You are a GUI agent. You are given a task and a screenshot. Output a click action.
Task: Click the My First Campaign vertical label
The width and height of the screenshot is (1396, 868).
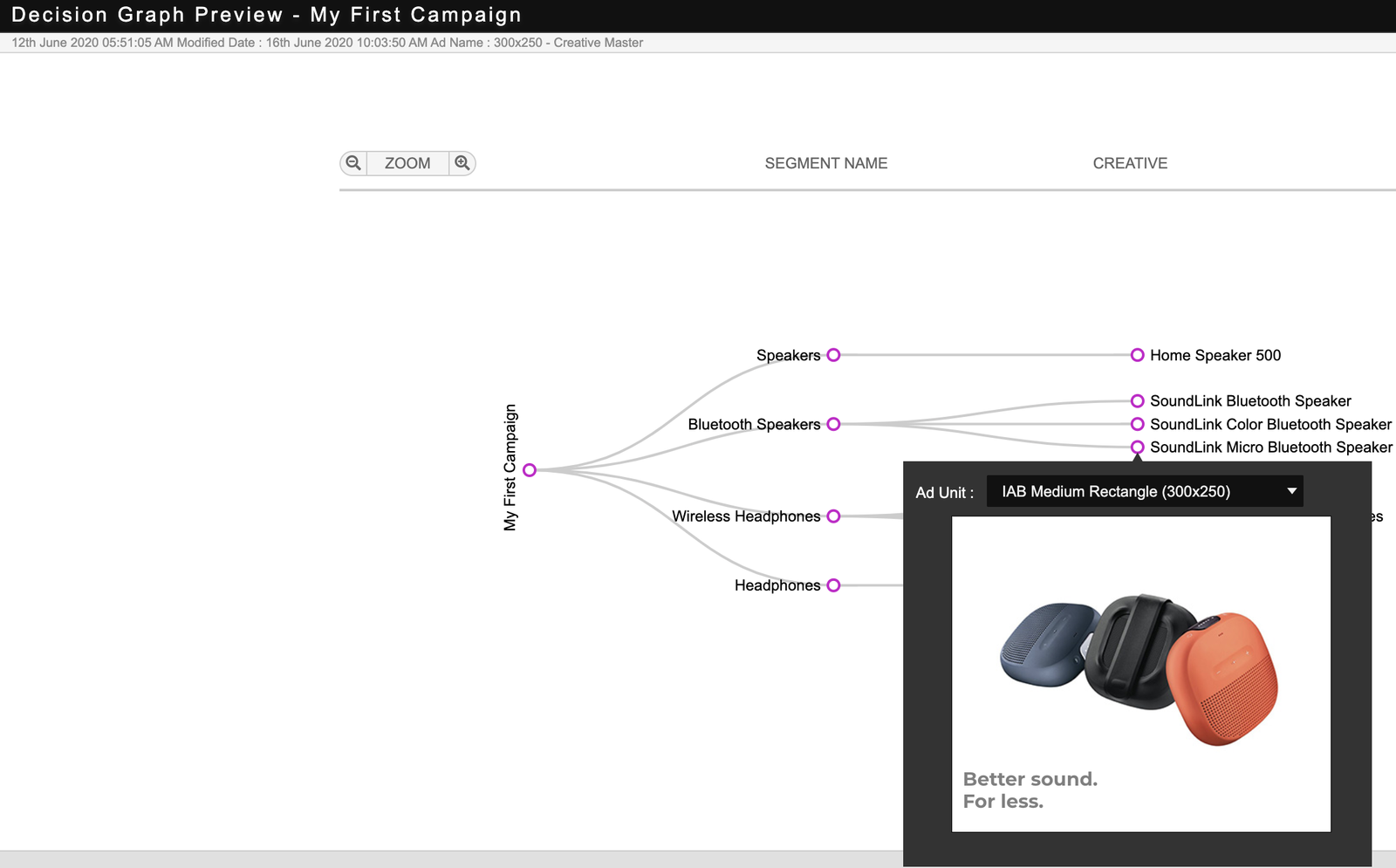510,468
